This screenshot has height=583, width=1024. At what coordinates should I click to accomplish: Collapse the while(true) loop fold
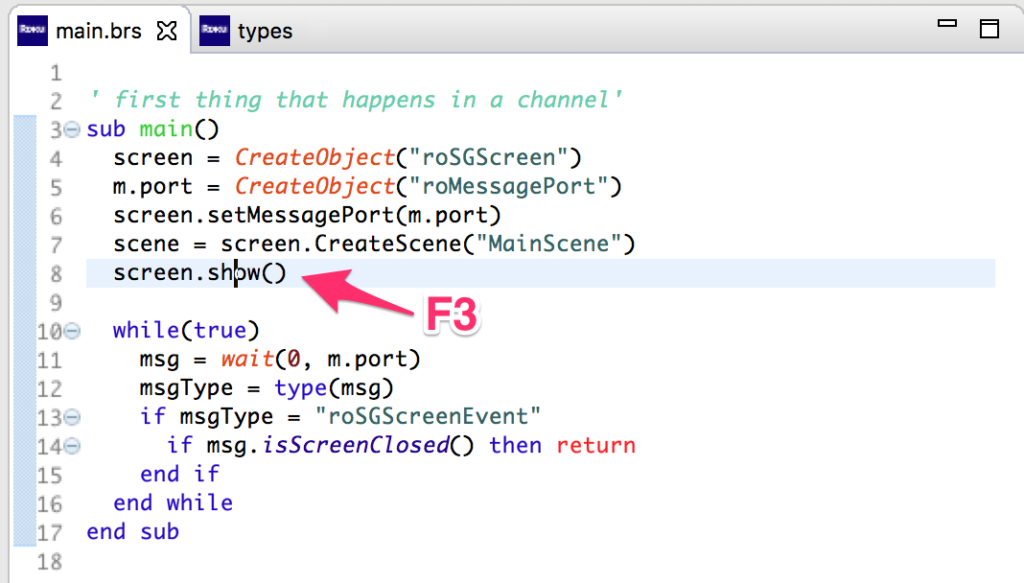coord(71,331)
